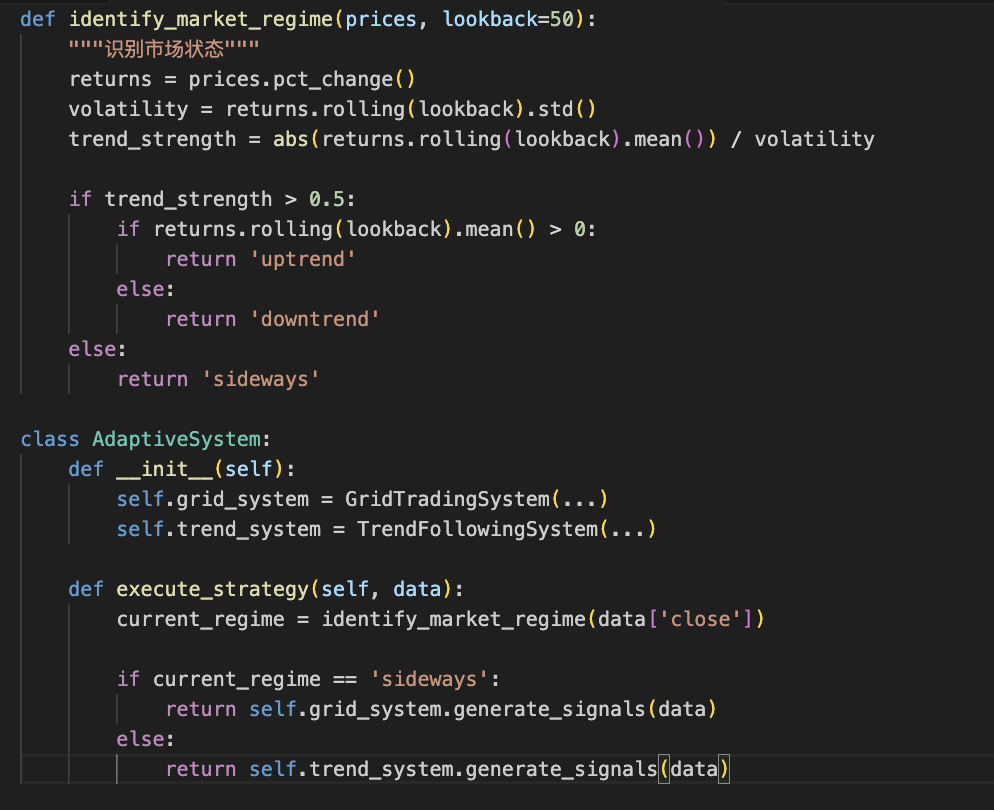This screenshot has height=810, width=994.
Task: Click the Chinese docstring 识别市场状态
Action: [x=164, y=49]
